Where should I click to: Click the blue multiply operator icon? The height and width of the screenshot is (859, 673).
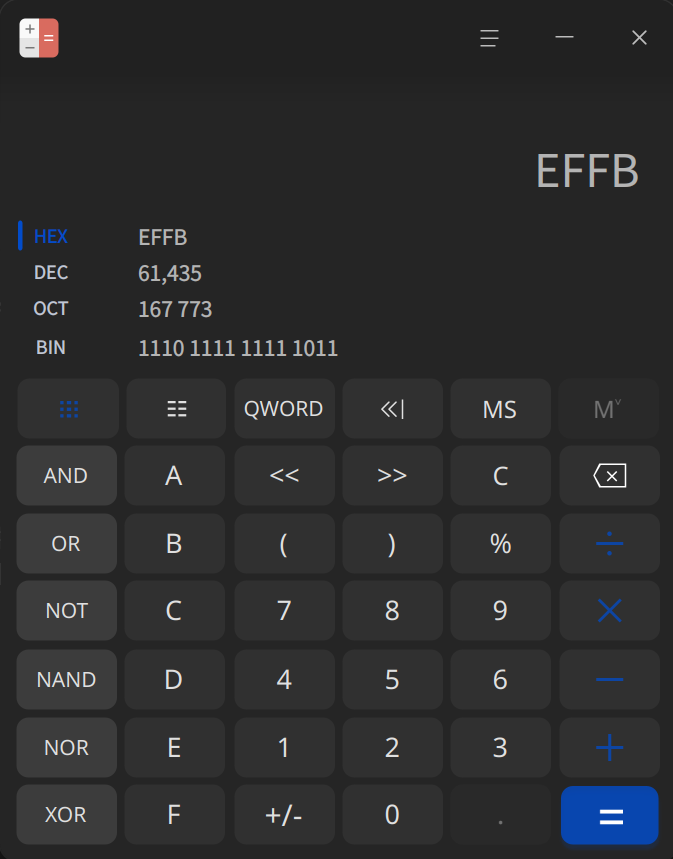pyautogui.click(x=609, y=611)
